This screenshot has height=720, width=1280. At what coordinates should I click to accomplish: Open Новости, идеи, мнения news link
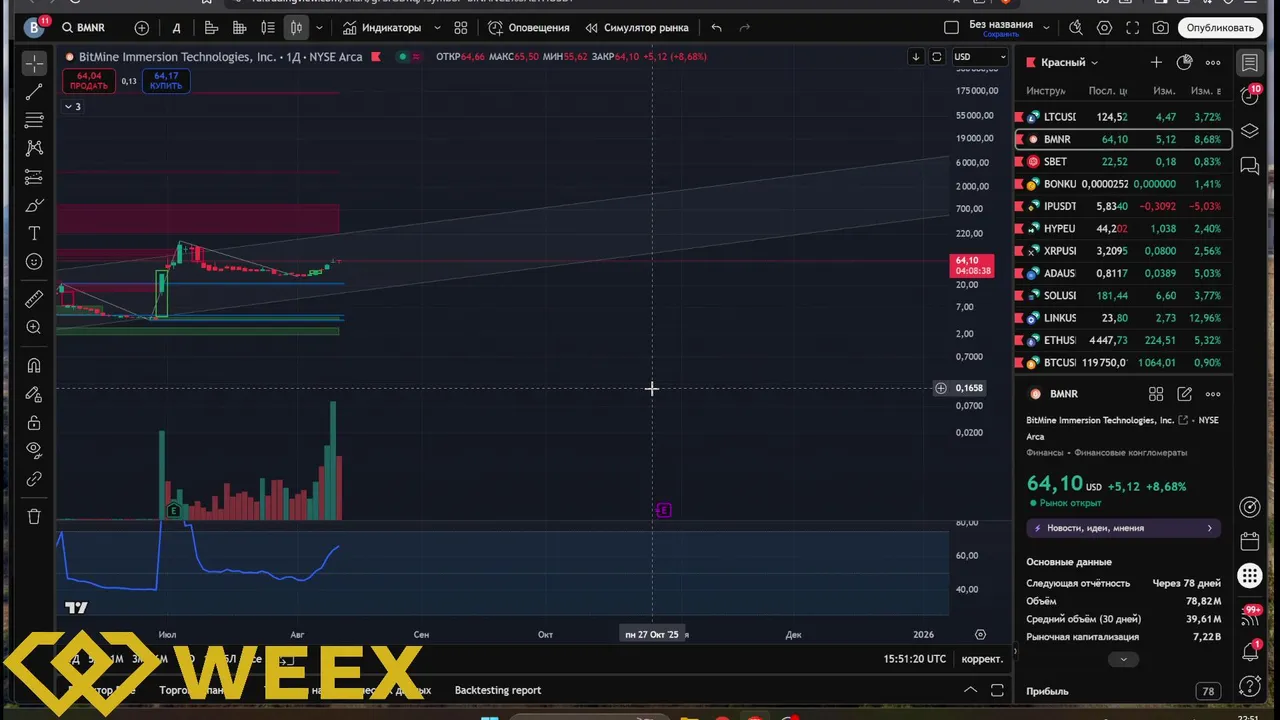point(1124,528)
